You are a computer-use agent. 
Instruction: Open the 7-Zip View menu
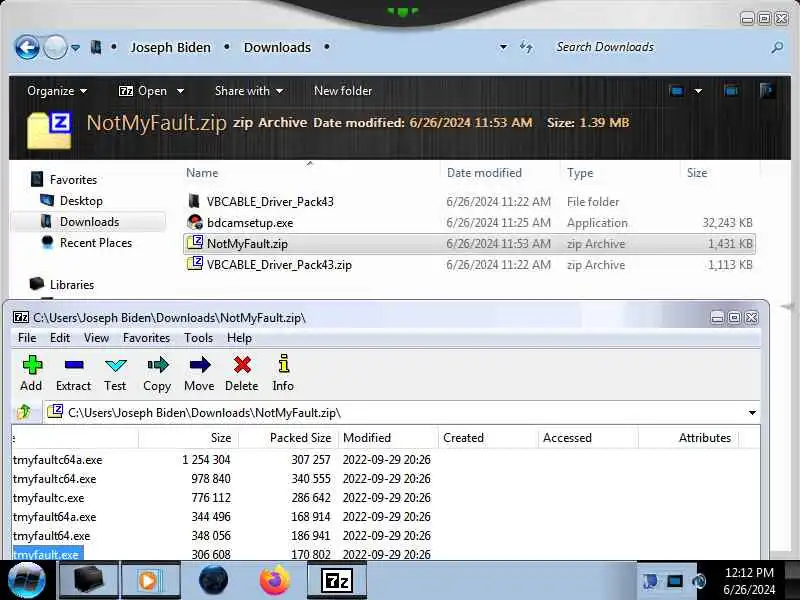pos(96,338)
